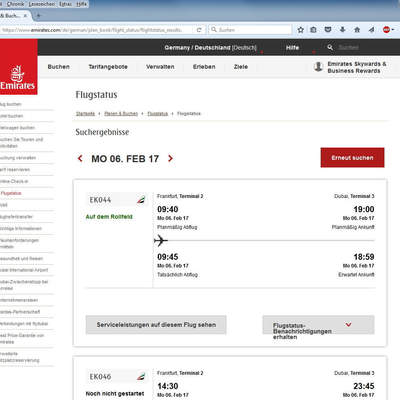The image size is (400, 400).
Task: Open the Germany / Deutschland region selector
Action: [x=210, y=48]
